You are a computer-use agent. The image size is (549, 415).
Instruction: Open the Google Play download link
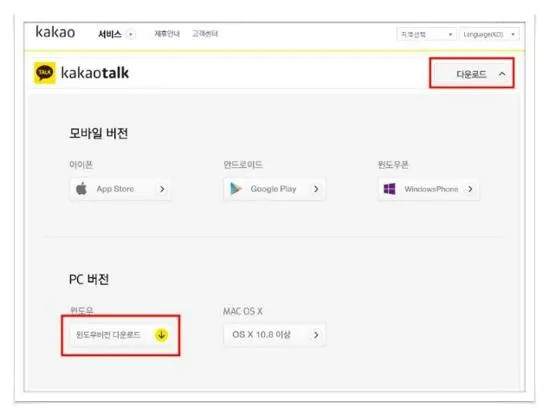pyautogui.click(x=274, y=189)
